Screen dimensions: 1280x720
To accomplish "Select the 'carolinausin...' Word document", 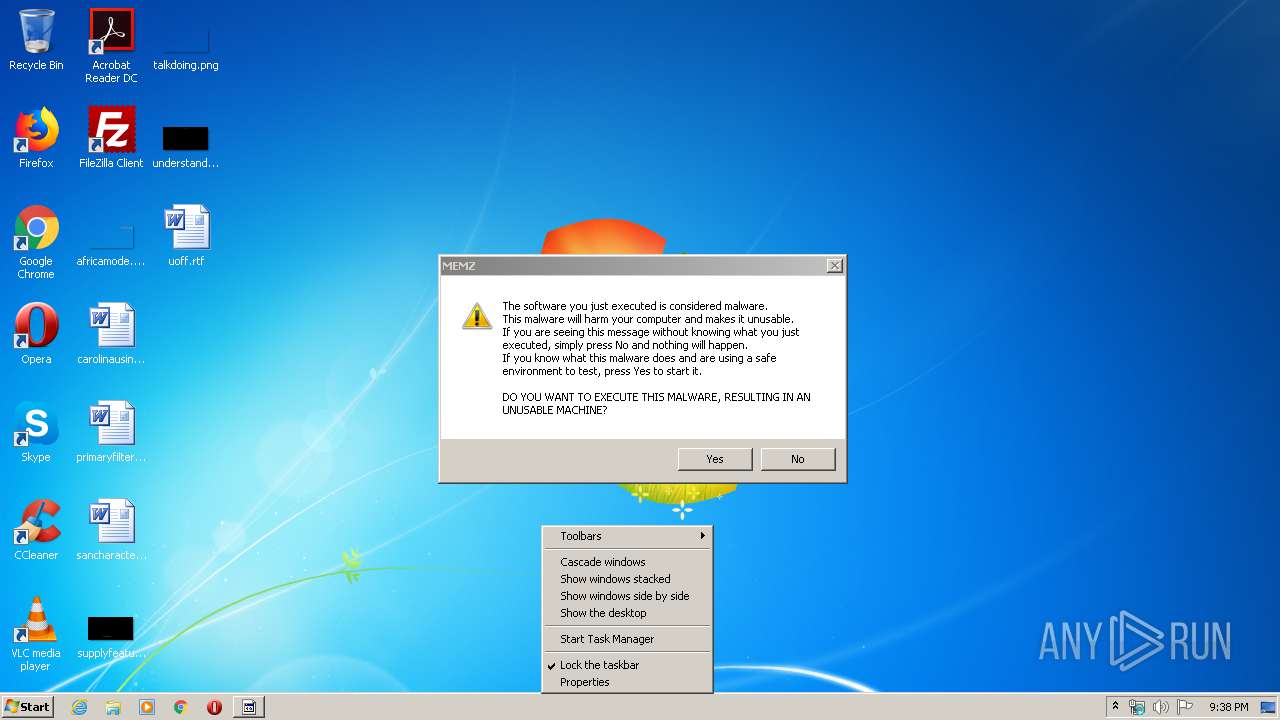I will point(111,334).
